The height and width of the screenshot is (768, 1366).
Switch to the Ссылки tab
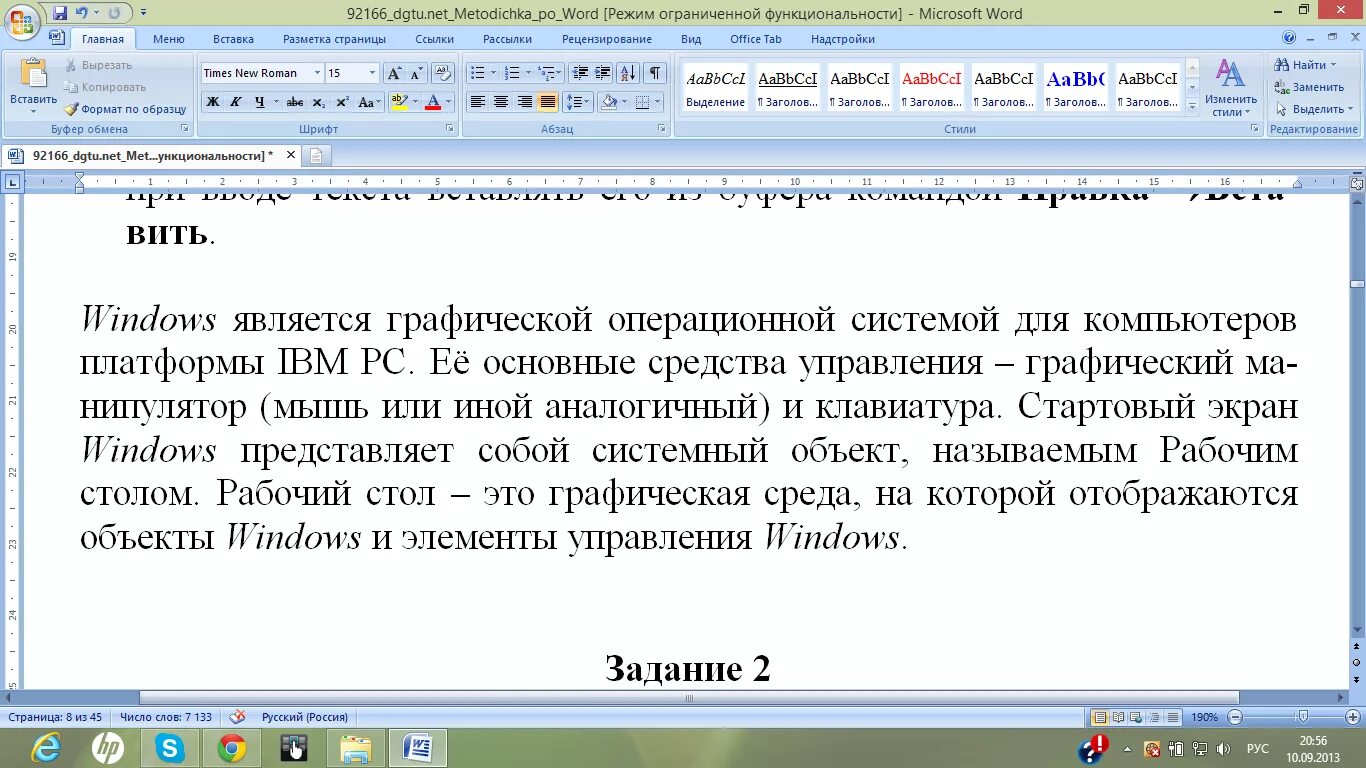[434, 39]
